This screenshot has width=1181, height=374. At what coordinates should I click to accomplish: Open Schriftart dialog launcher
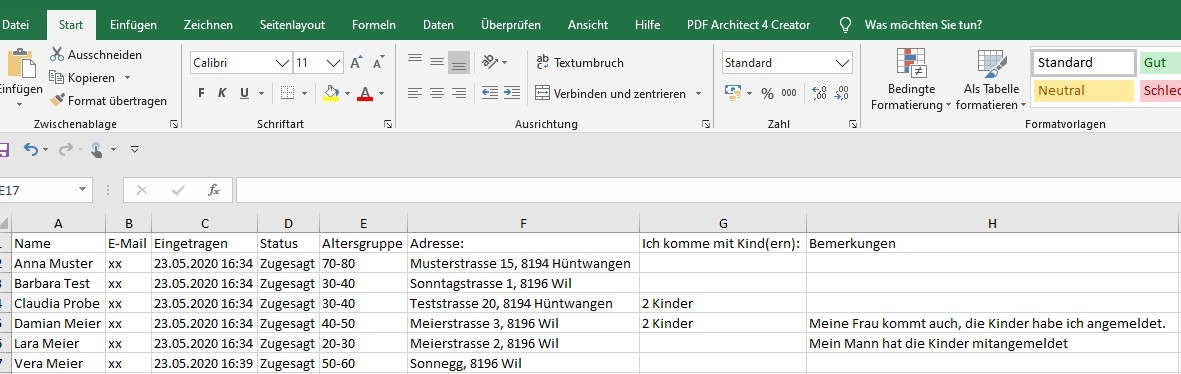(x=388, y=124)
